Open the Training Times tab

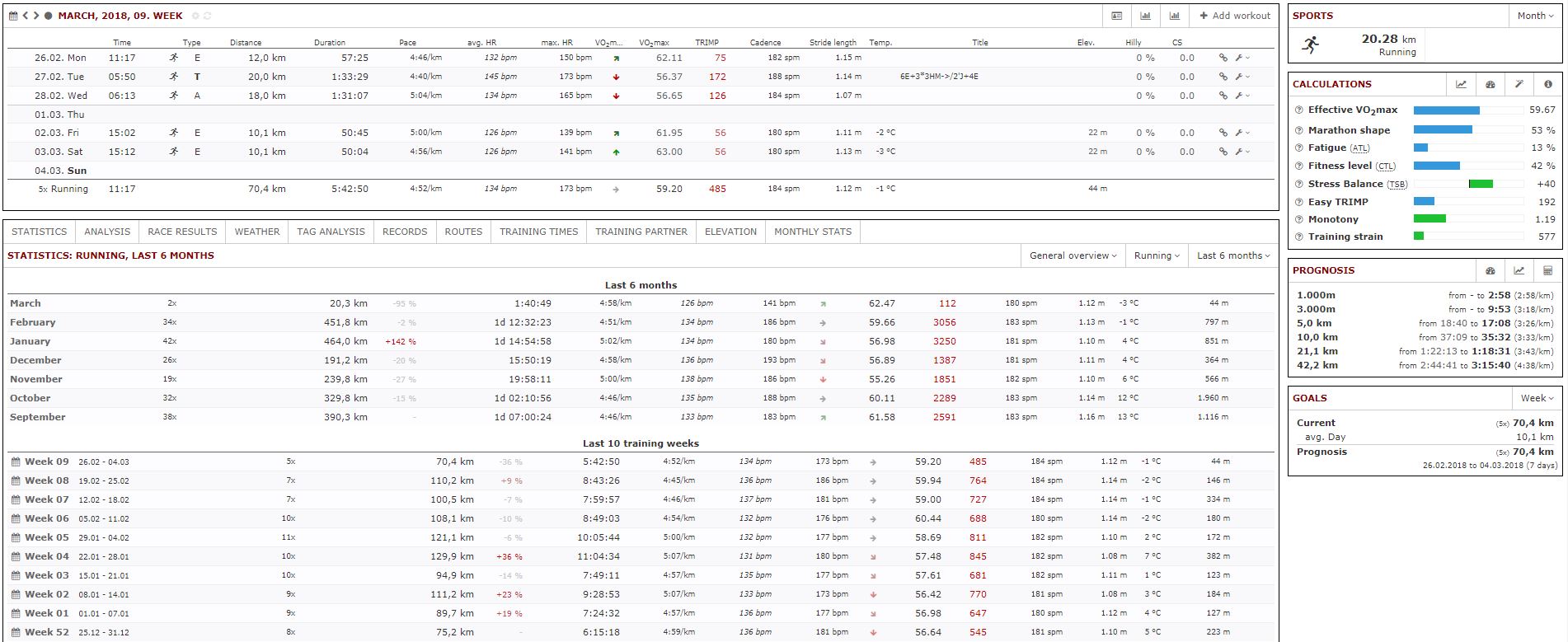pyautogui.click(x=539, y=232)
